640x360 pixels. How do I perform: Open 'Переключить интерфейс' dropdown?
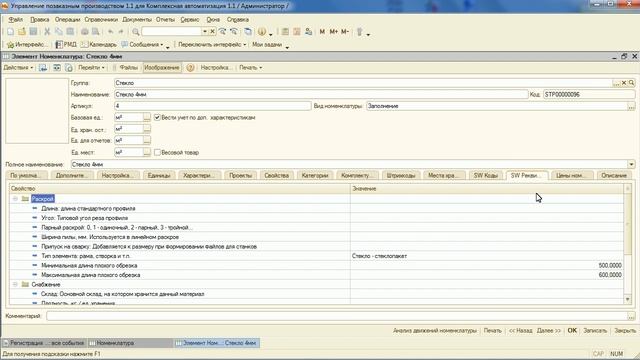[212, 44]
